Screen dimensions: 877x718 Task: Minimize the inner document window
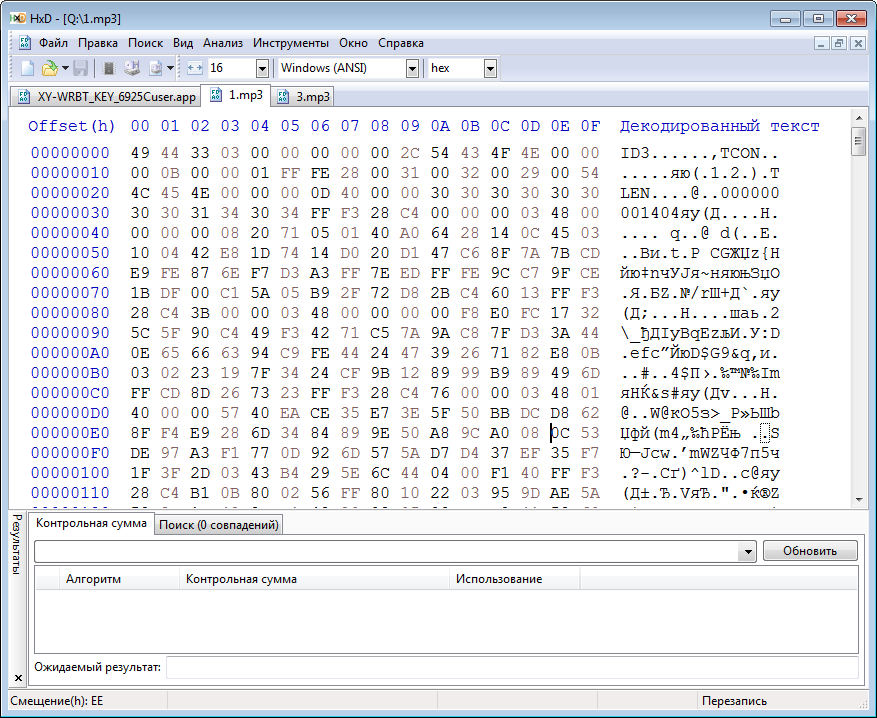click(821, 43)
